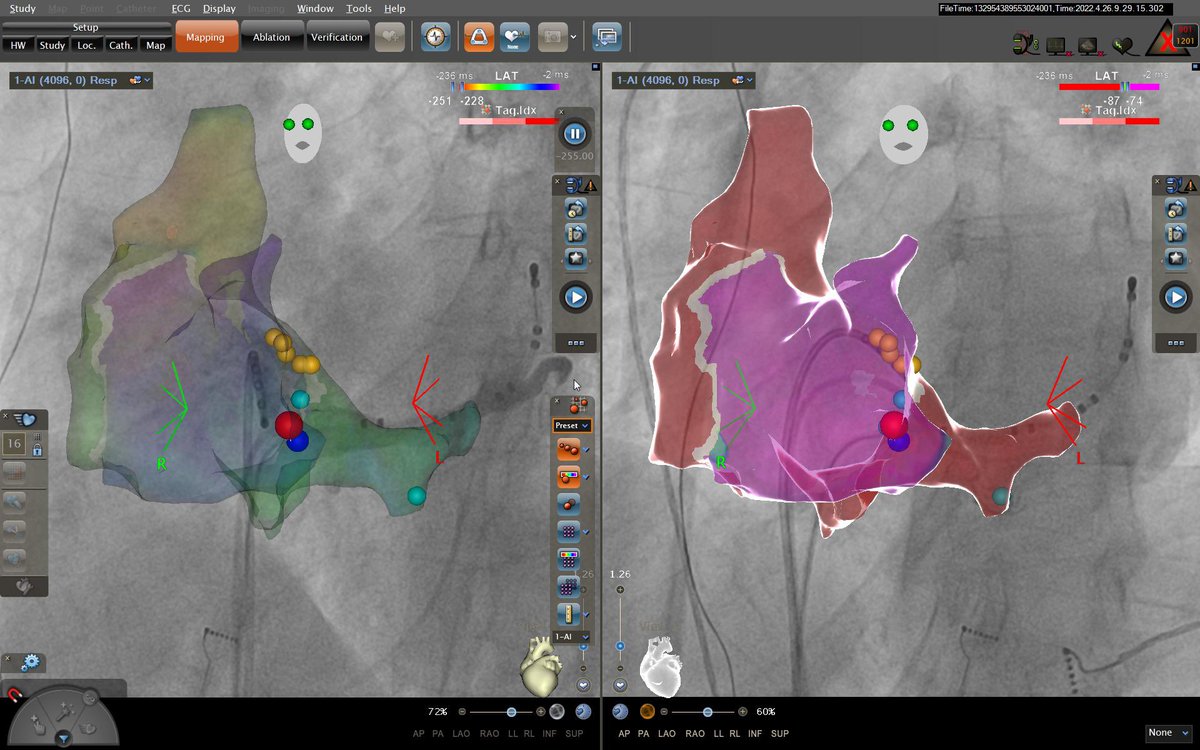1200x750 pixels.
Task: Click the red magnet icon
Action: pos(17,695)
